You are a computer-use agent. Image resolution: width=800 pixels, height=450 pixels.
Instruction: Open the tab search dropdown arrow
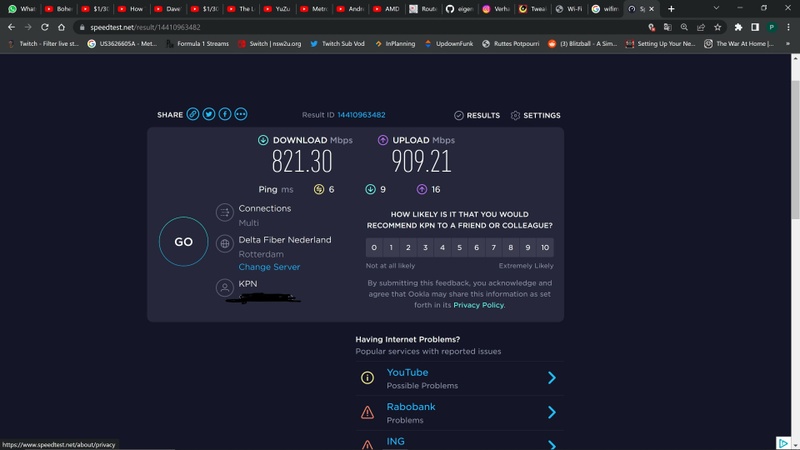[716, 8]
